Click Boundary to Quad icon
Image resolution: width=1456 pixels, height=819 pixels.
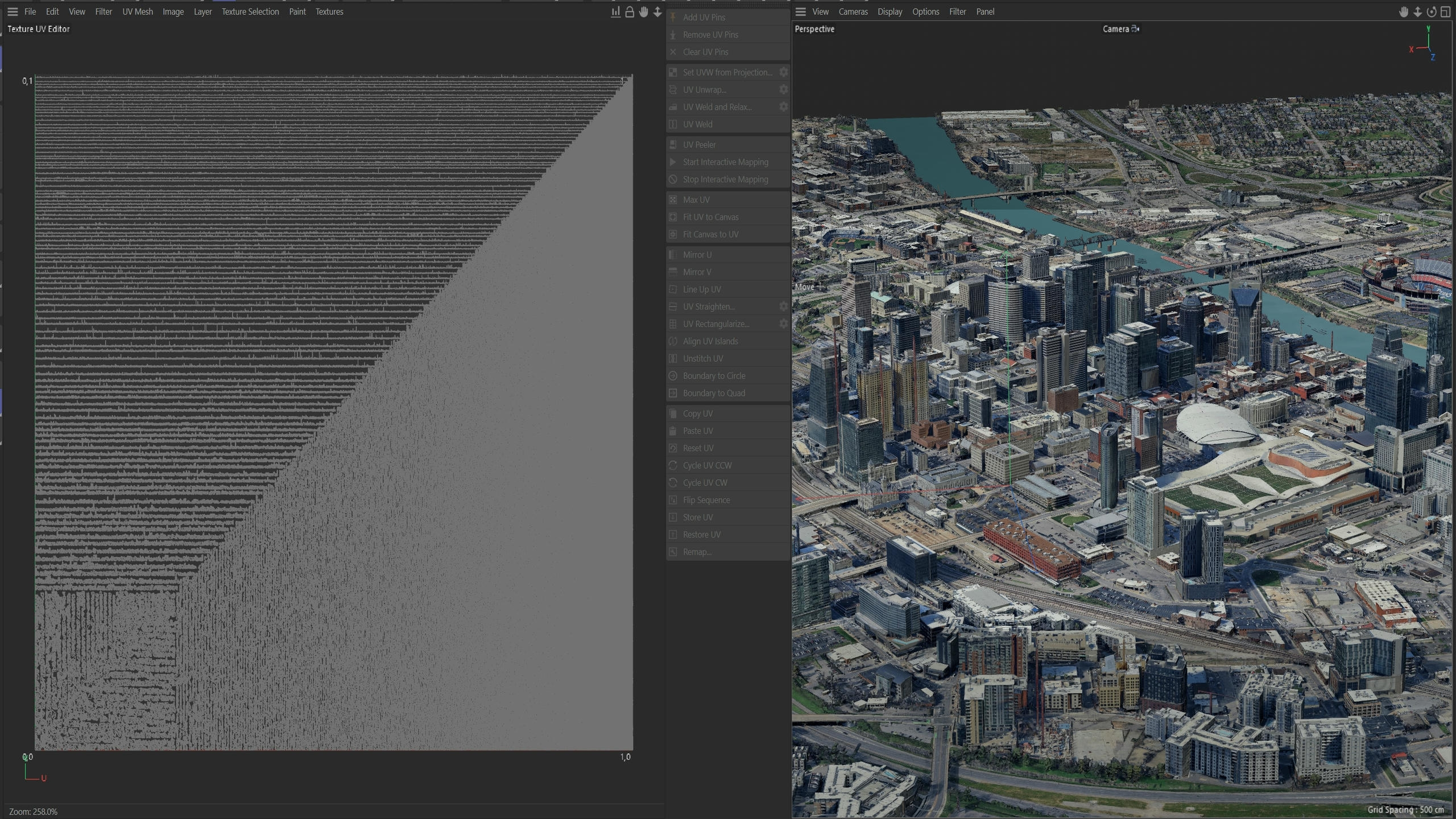pyautogui.click(x=673, y=393)
